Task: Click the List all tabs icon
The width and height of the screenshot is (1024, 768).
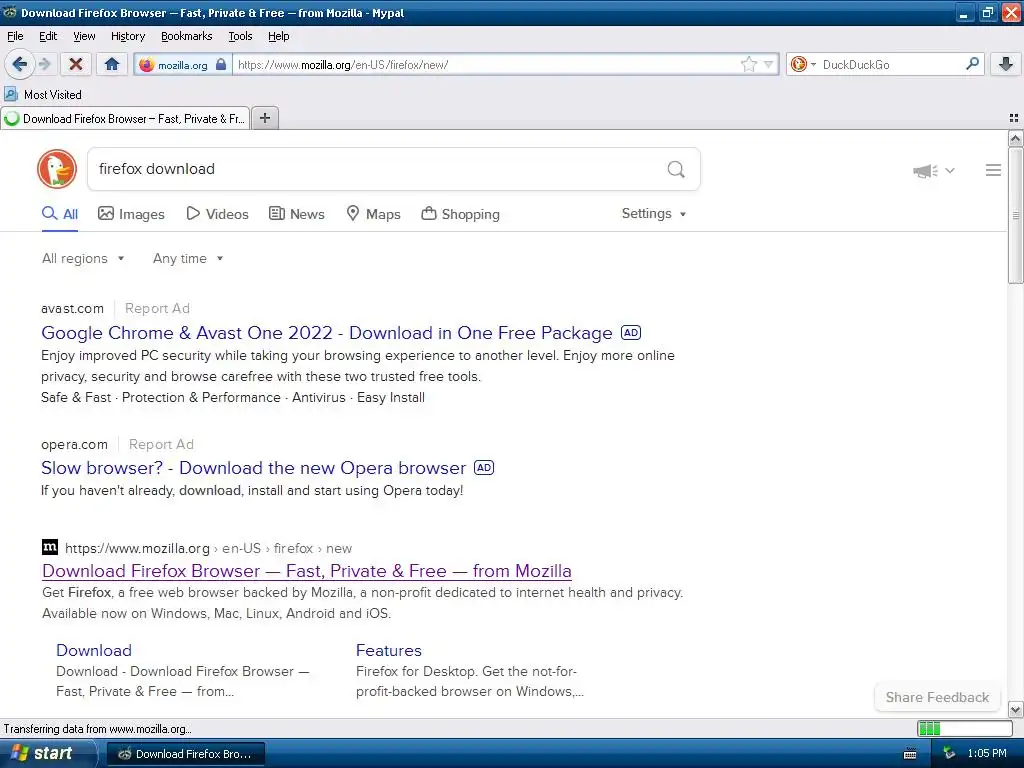Action: click(1014, 118)
